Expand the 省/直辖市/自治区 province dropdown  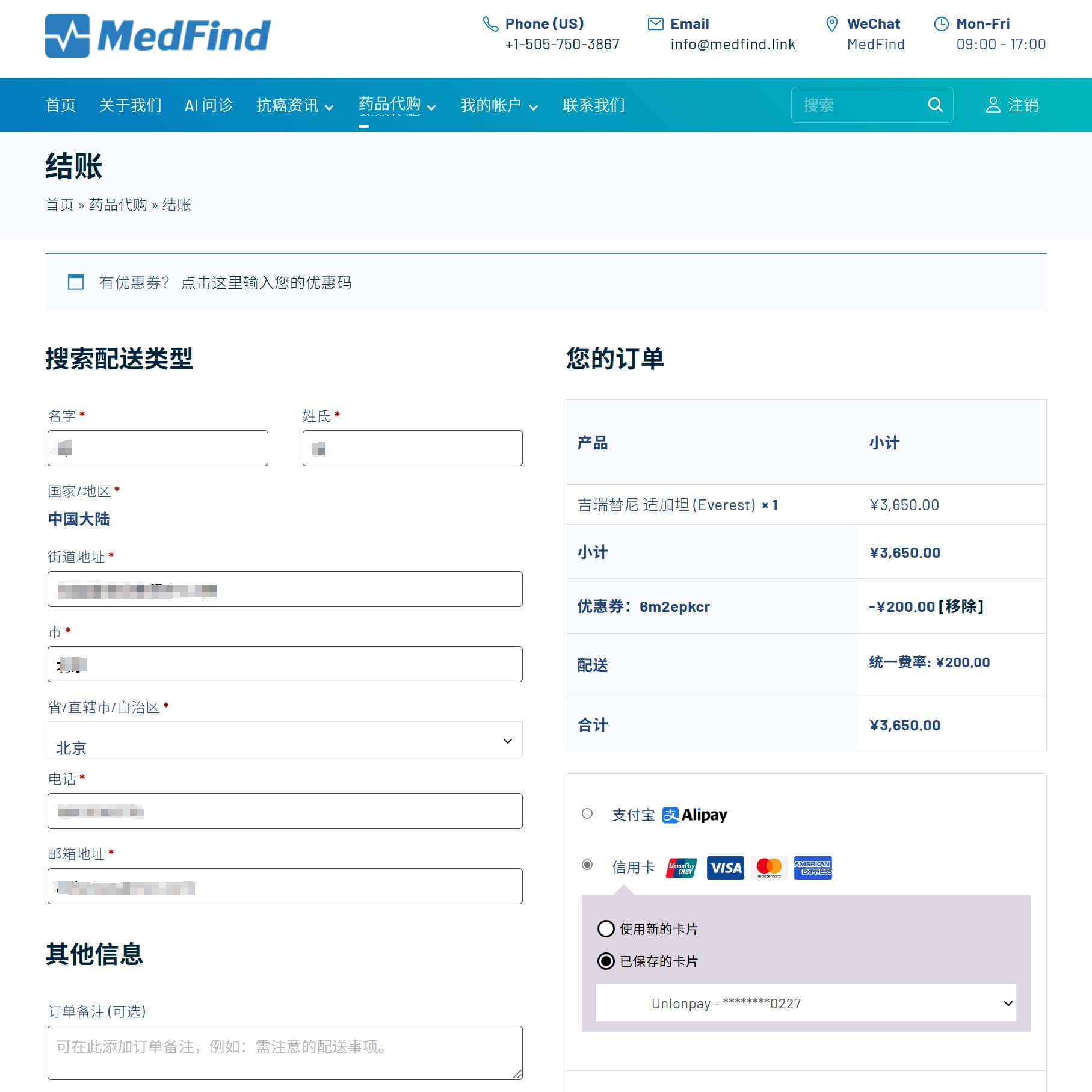click(285, 741)
